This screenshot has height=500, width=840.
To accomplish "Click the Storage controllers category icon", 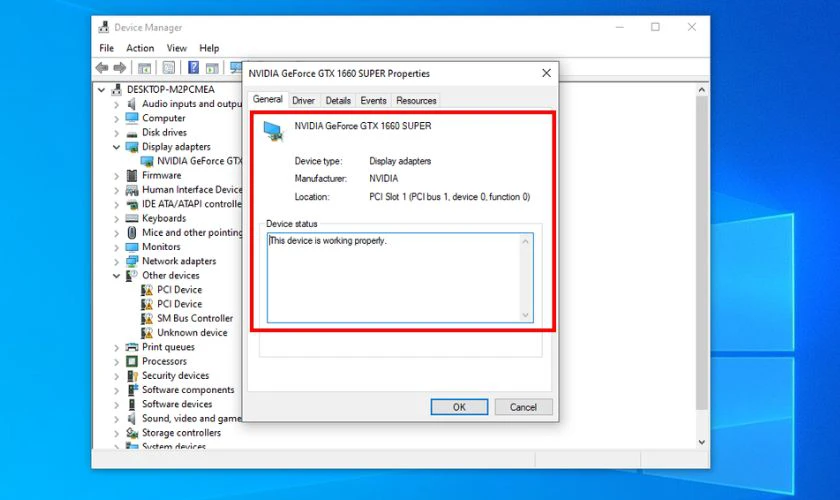I will click(132, 432).
